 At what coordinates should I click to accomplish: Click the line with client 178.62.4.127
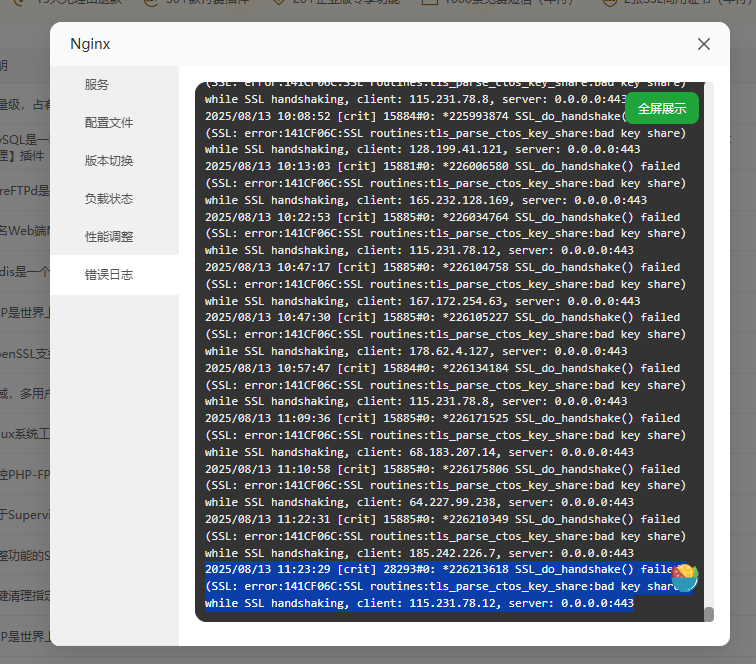[x=416, y=351]
